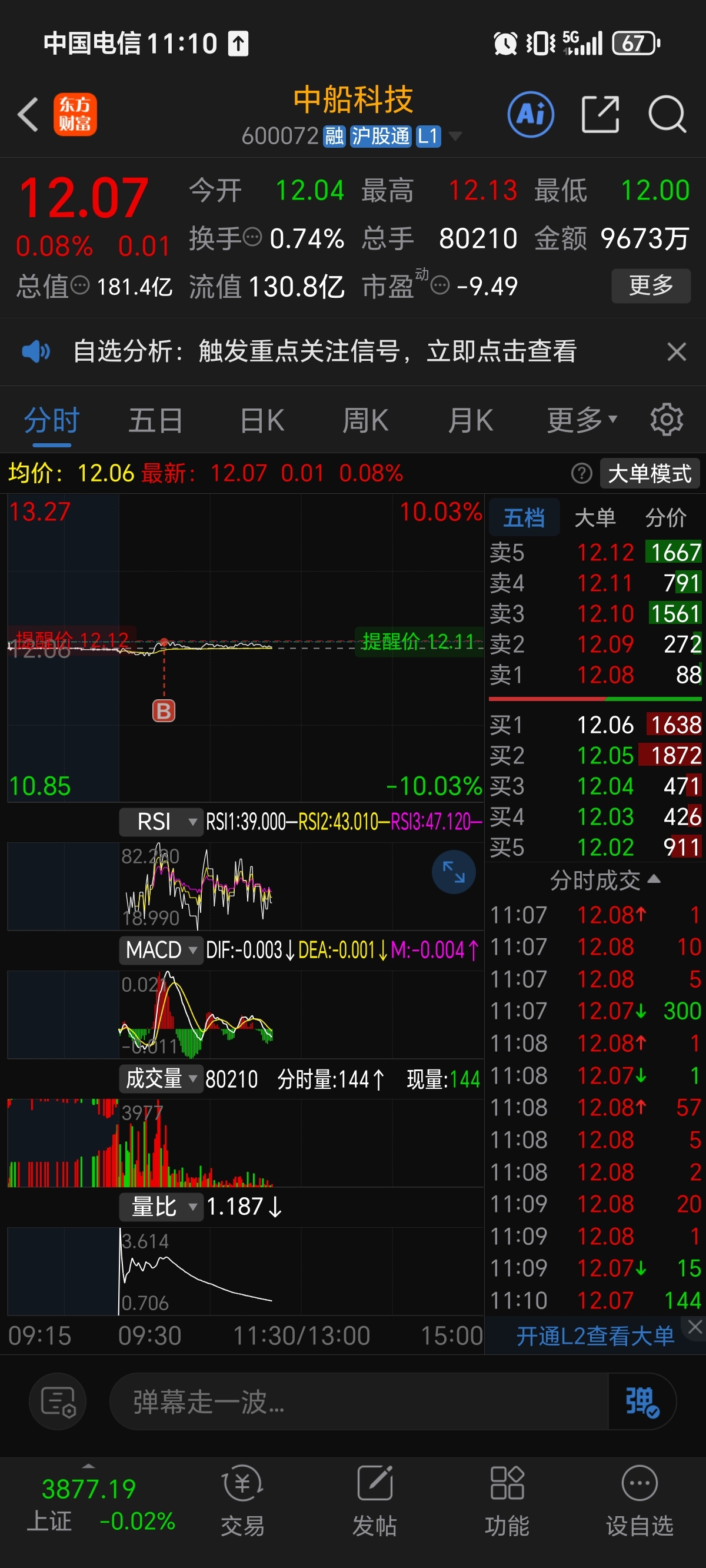
Task: Tap 卖1 row at 12.08
Action: (x=595, y=675)
